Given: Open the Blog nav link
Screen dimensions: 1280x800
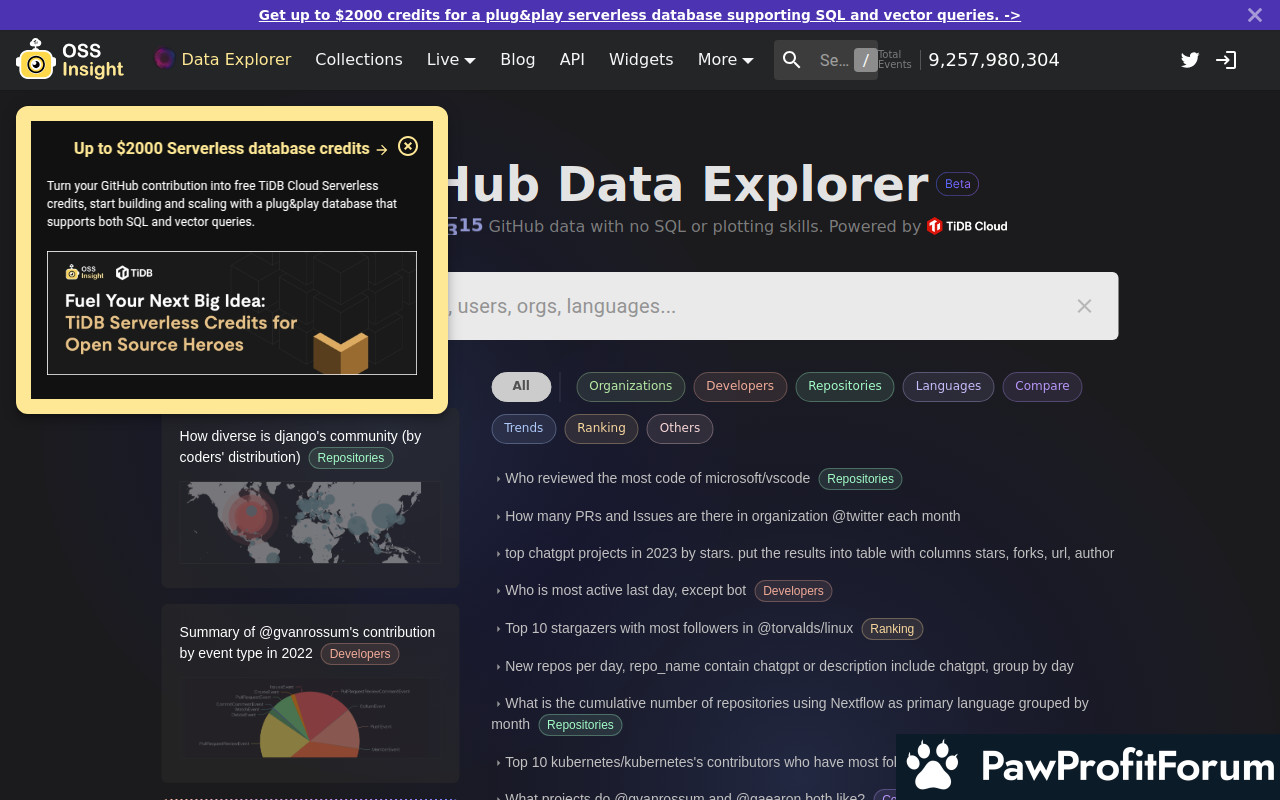Looking at the screenshot, I should click(x=518, y=60).
